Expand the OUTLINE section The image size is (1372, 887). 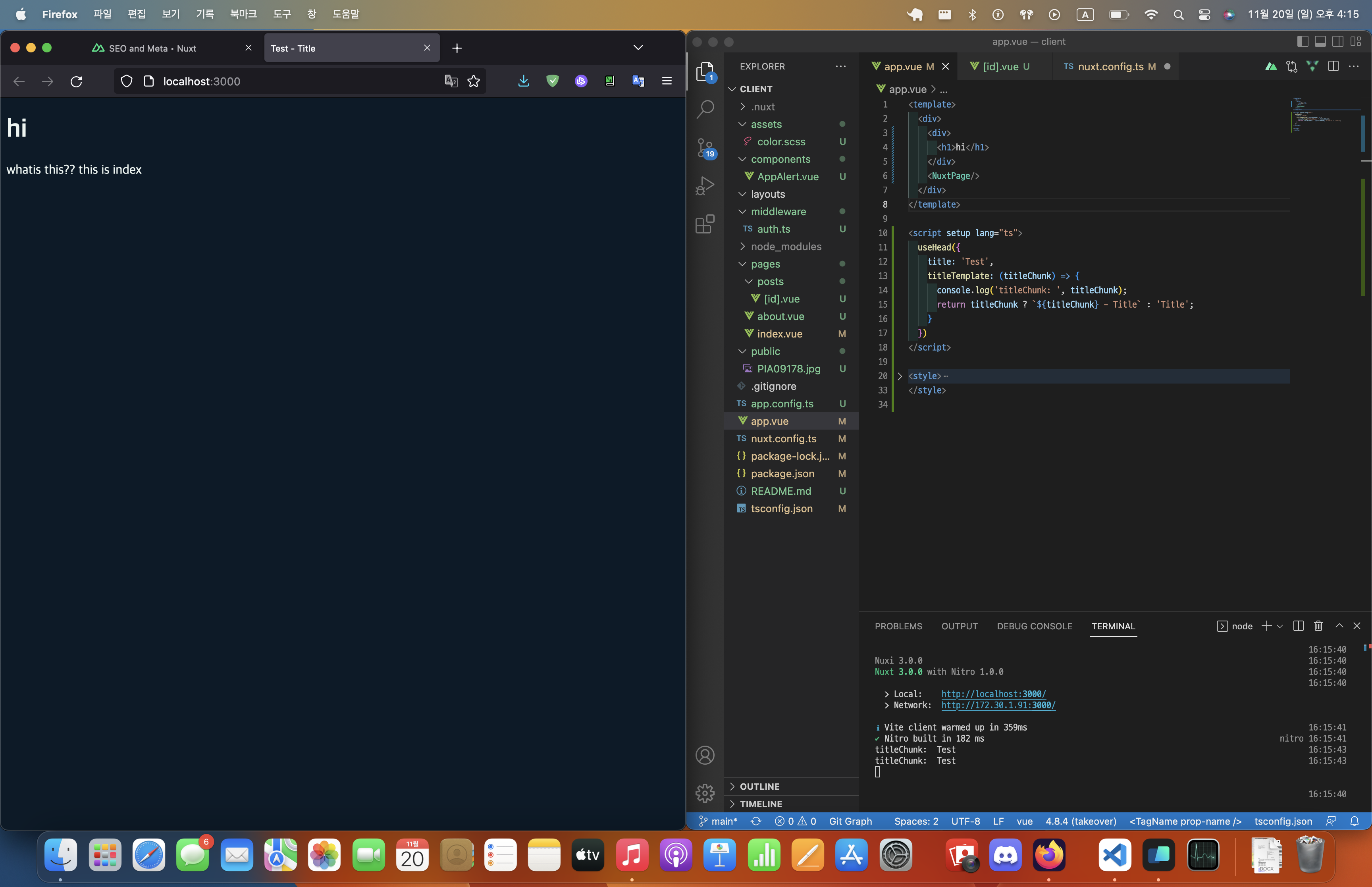759,786
